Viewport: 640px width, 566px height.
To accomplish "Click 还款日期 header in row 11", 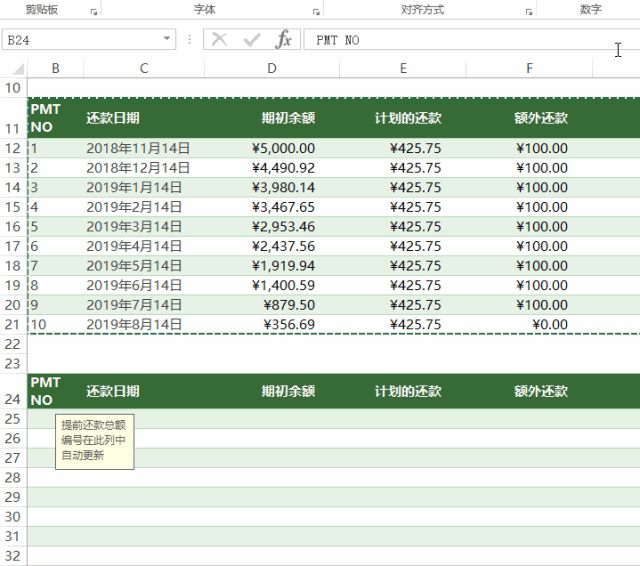I will pos(144,118).
